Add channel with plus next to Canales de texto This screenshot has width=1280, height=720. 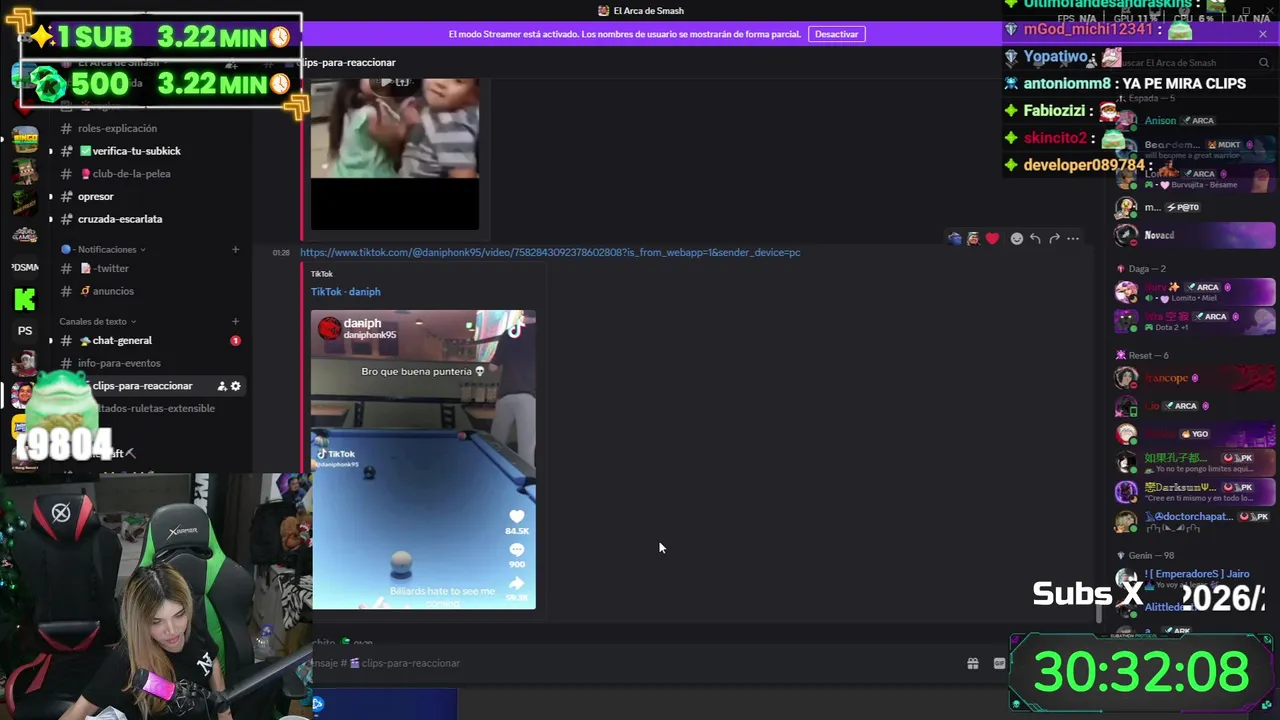tap(235, 321)
